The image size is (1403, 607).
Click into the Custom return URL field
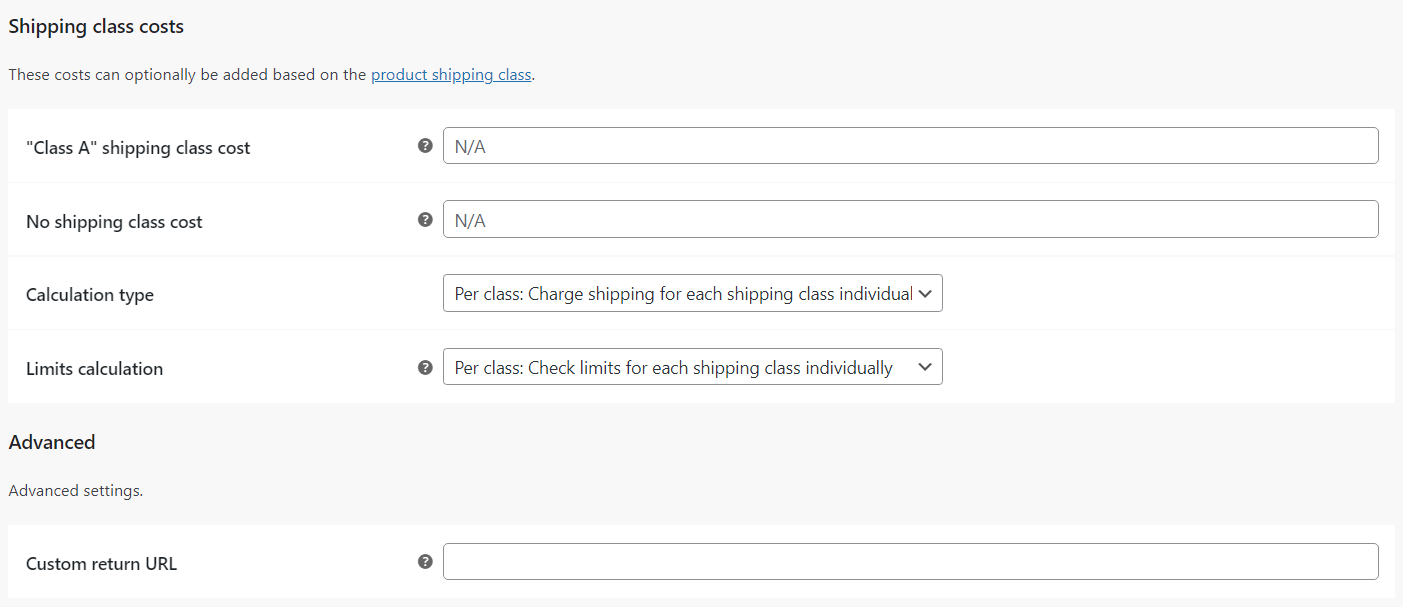910,562
